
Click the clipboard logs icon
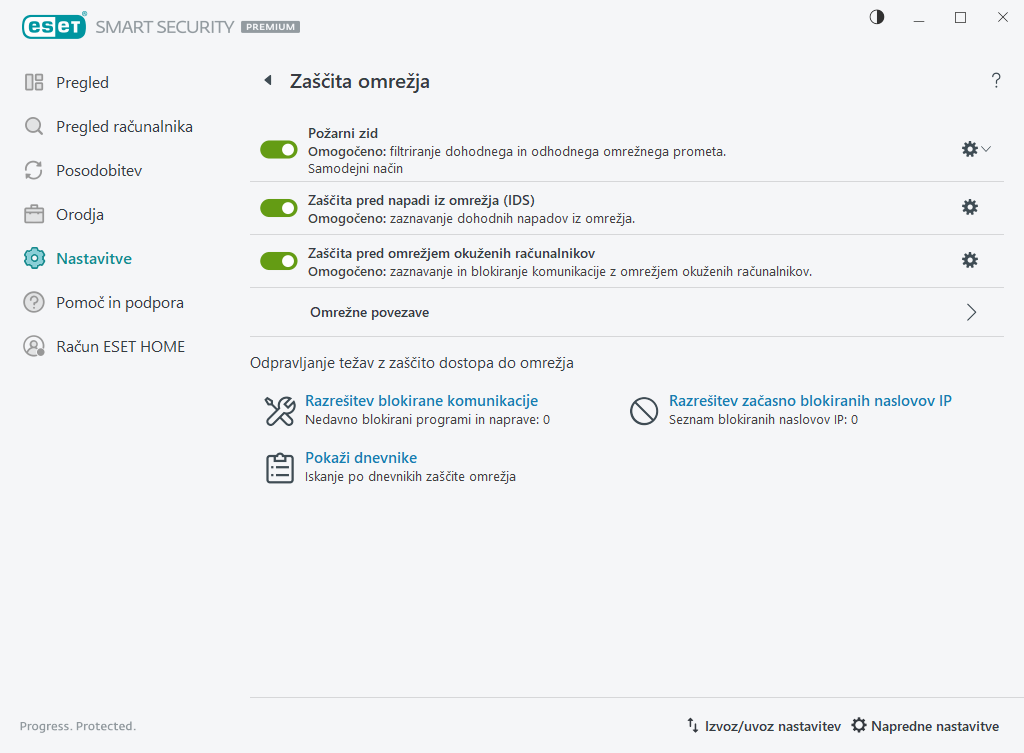point(279,468)
